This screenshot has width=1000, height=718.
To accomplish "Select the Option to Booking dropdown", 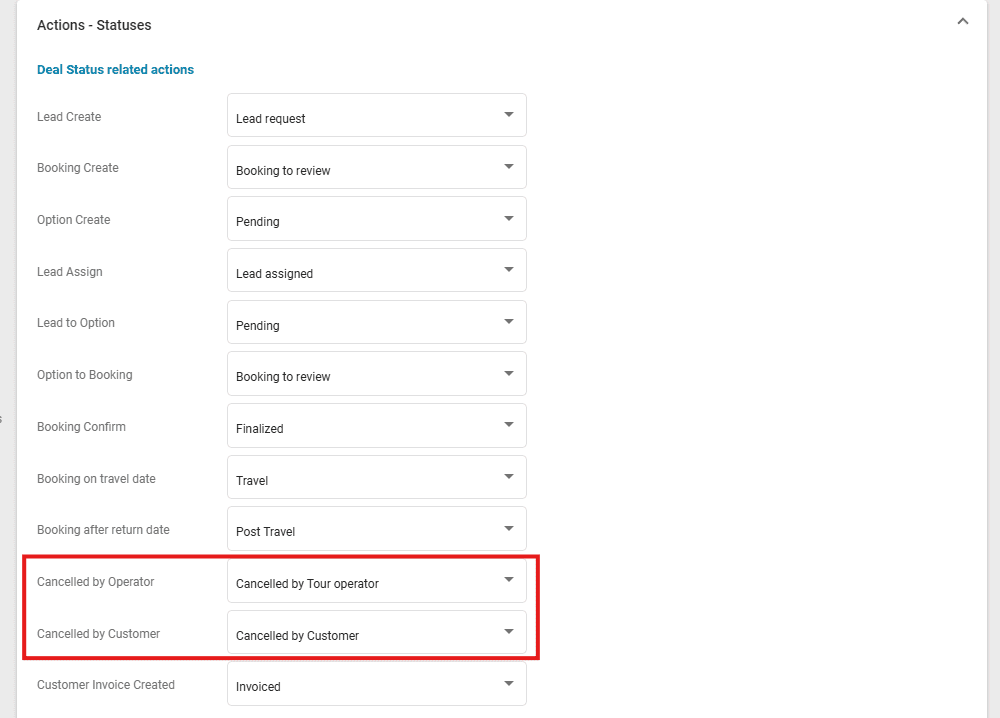I will pos(376,374).
